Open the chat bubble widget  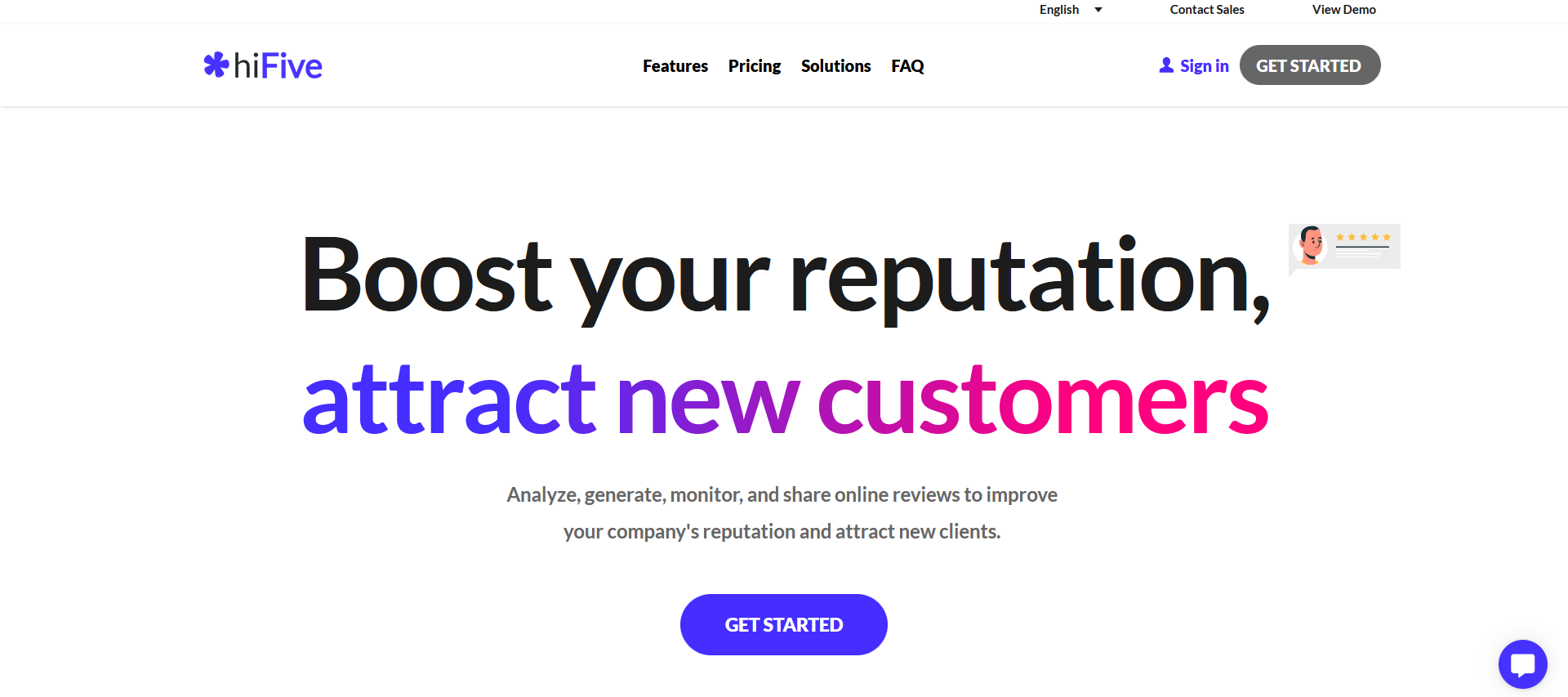point(1522,664)
